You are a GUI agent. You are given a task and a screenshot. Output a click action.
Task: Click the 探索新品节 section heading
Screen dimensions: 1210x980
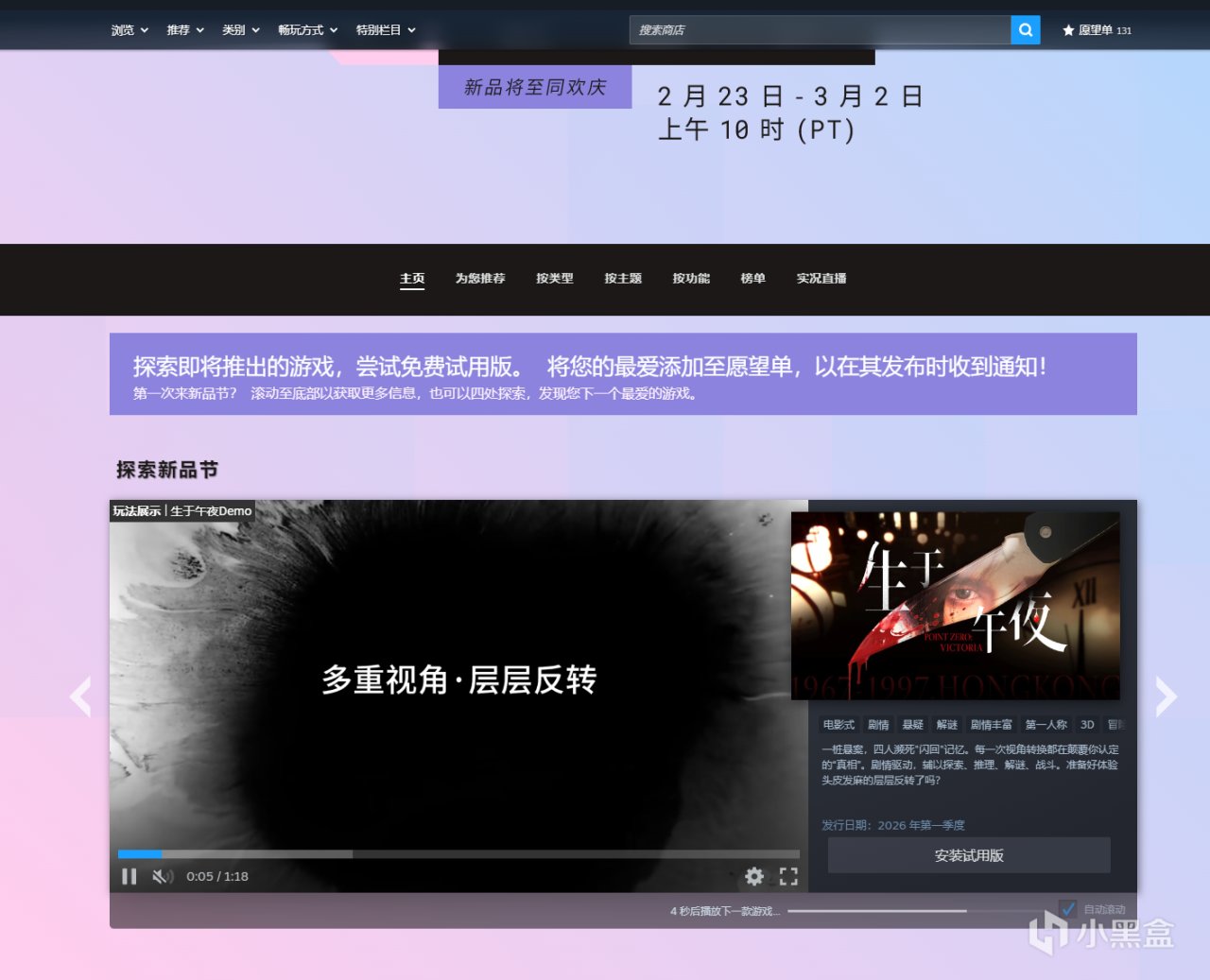(167, 470)
